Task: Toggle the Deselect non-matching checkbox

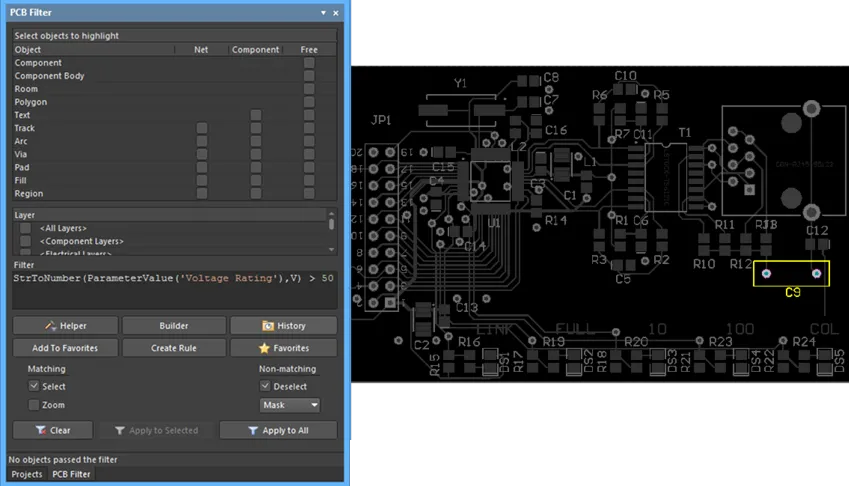Action: 265,386
